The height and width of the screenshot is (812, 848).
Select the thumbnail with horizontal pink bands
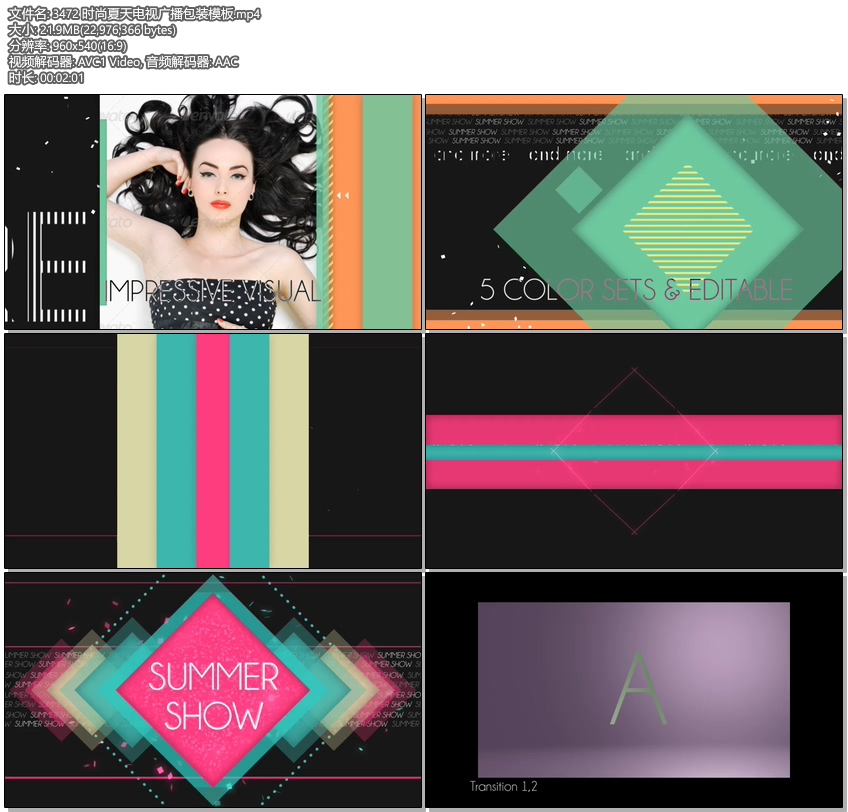[x=633, y=451]
